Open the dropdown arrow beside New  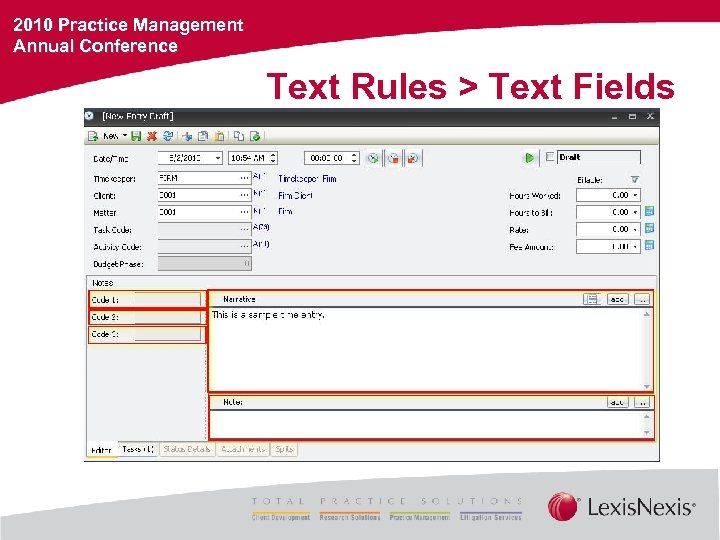coord(124,135)
